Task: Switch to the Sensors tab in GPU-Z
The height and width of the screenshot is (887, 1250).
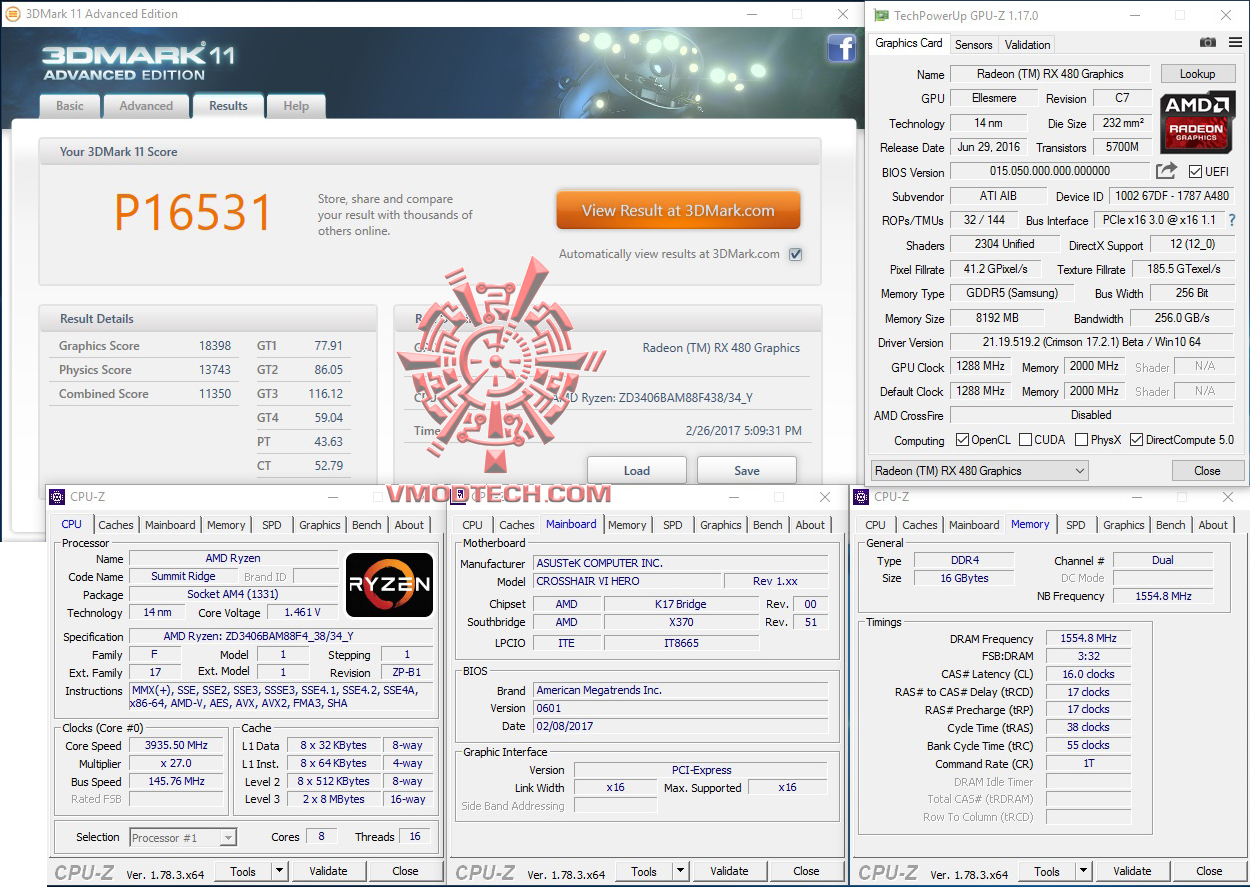Action: pos(972,44)
